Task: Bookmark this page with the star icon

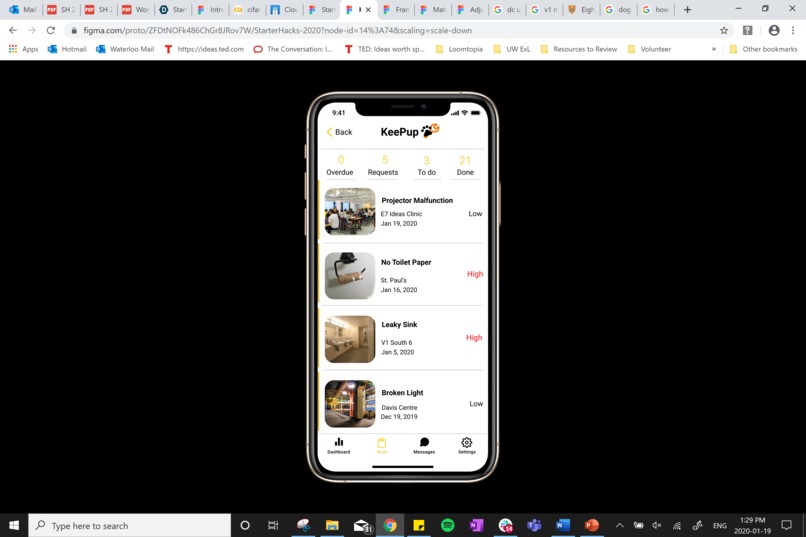Action: [x=724, y=30]
